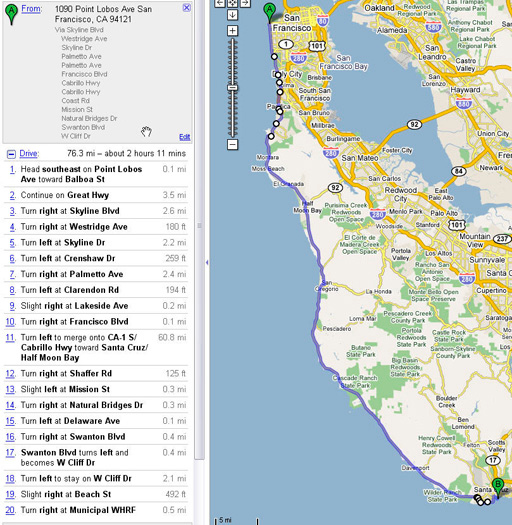The image size is (512, 525).
Task: Click the green marker B near Santa Cruz
Action: click(x=498, y=488)
